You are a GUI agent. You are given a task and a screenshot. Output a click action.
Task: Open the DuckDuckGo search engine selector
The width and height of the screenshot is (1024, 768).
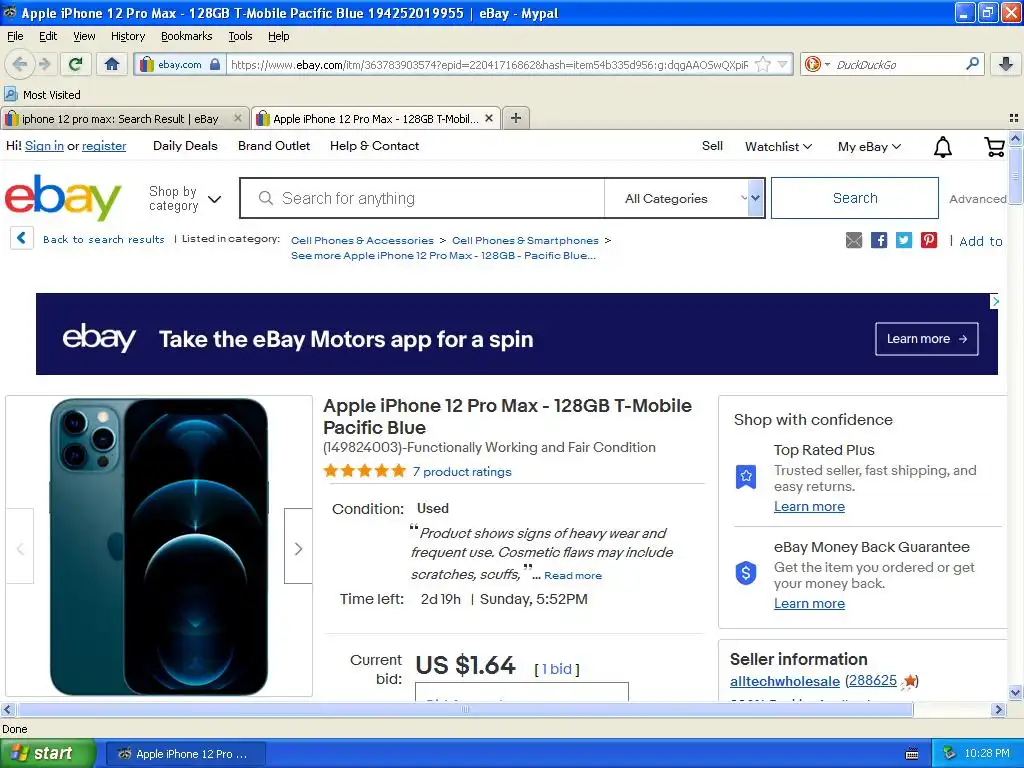[816, 64]
